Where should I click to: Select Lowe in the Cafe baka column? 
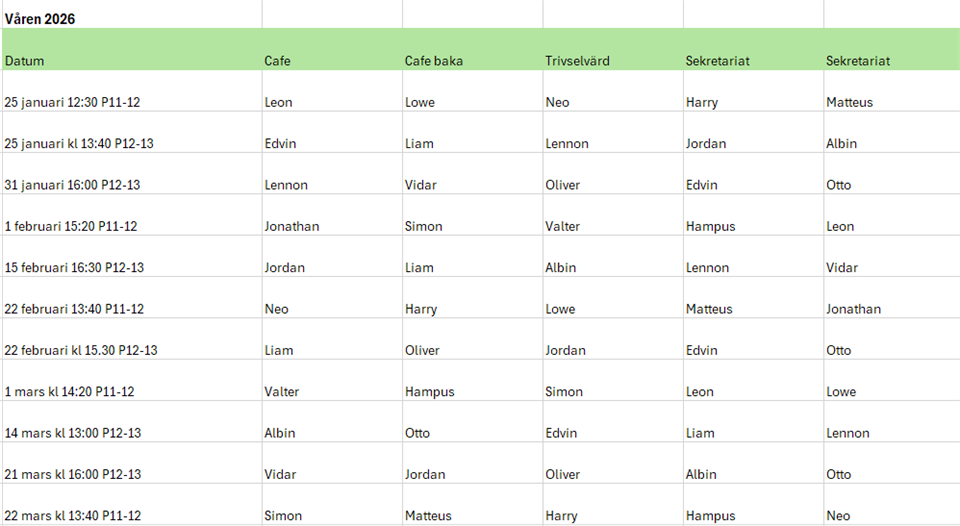click(x=420, y=102)
